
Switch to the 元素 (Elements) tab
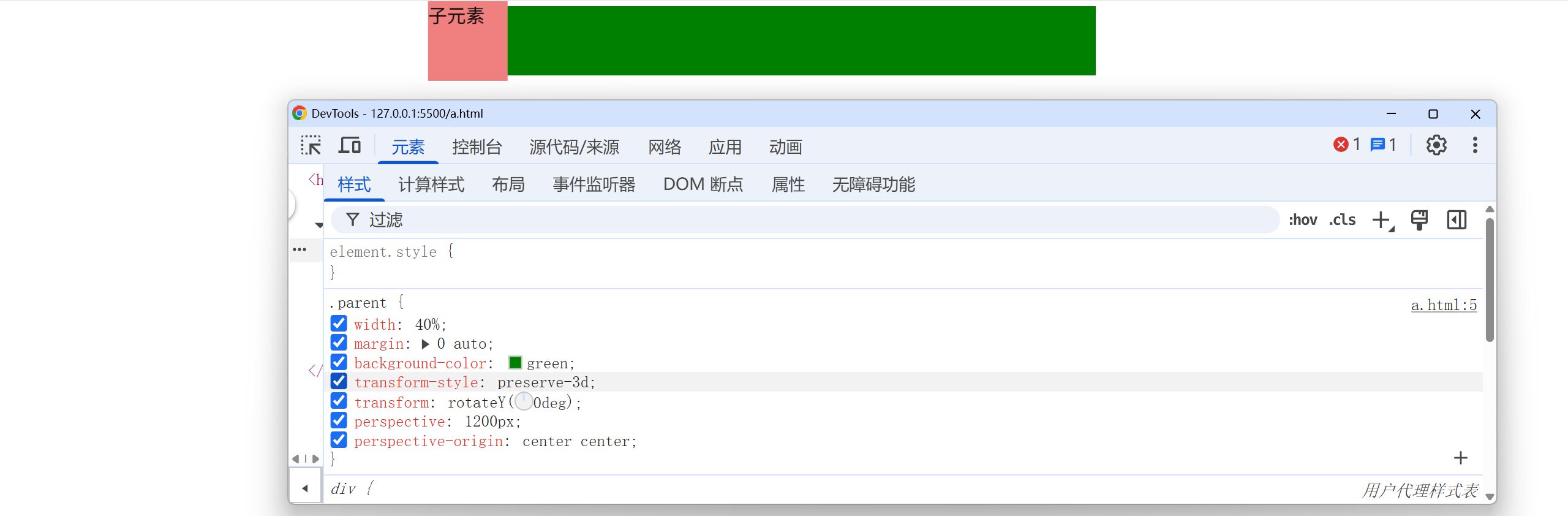coord(408,147)
